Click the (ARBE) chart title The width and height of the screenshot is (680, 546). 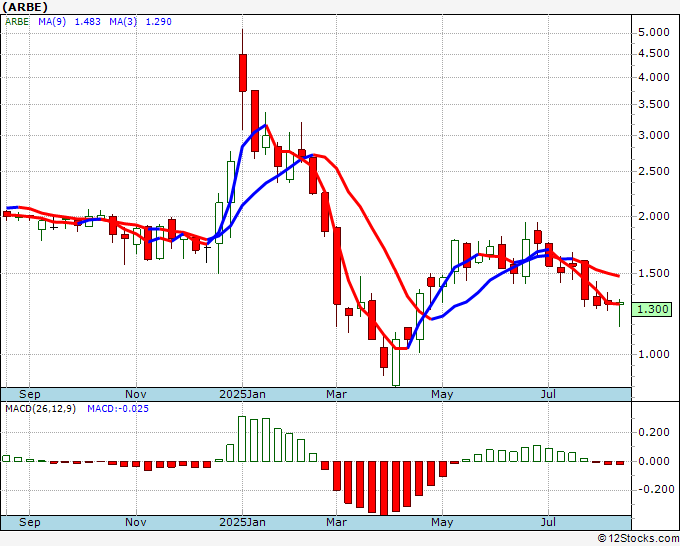point(25,7)
